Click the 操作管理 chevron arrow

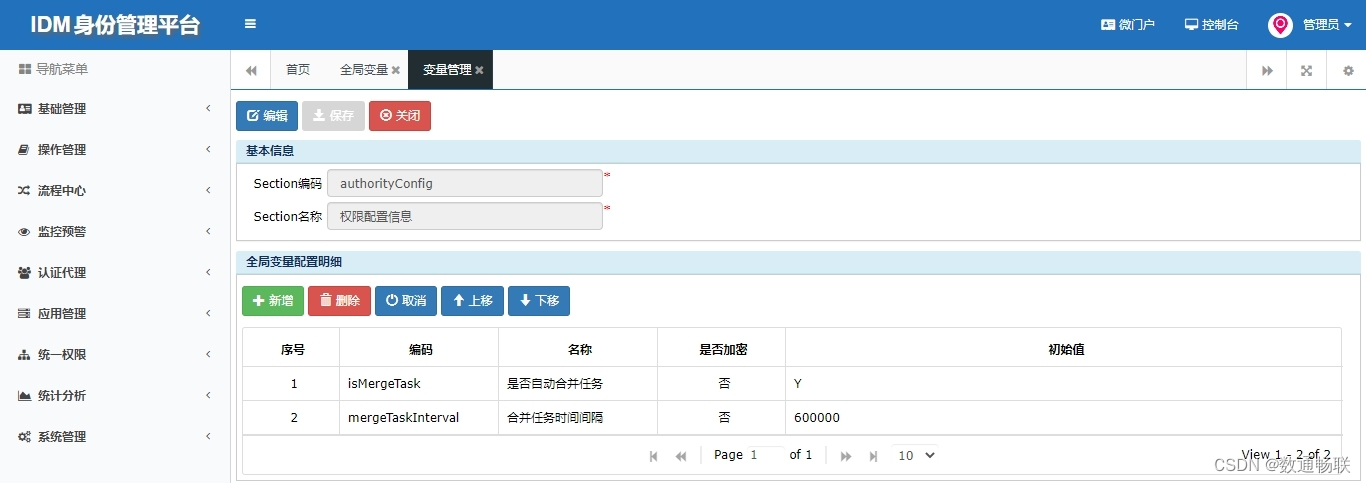pos(208,149)
